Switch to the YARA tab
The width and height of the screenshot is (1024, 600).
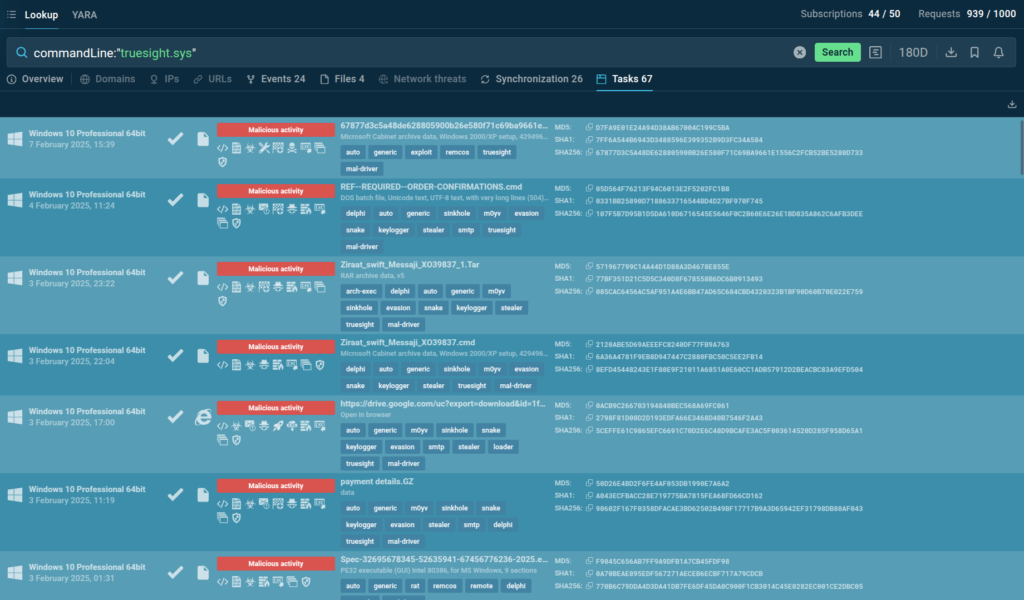pos(84,15)
